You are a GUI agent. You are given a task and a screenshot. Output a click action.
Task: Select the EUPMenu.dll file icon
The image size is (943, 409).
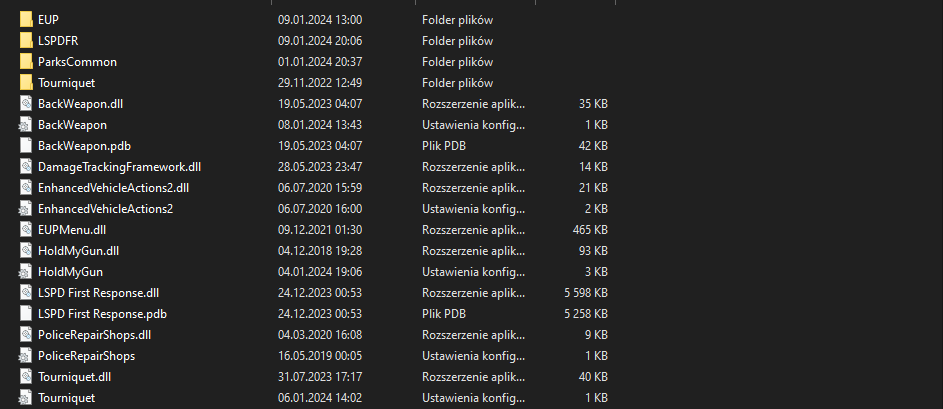pyautogui.click(x=26, y=230)
